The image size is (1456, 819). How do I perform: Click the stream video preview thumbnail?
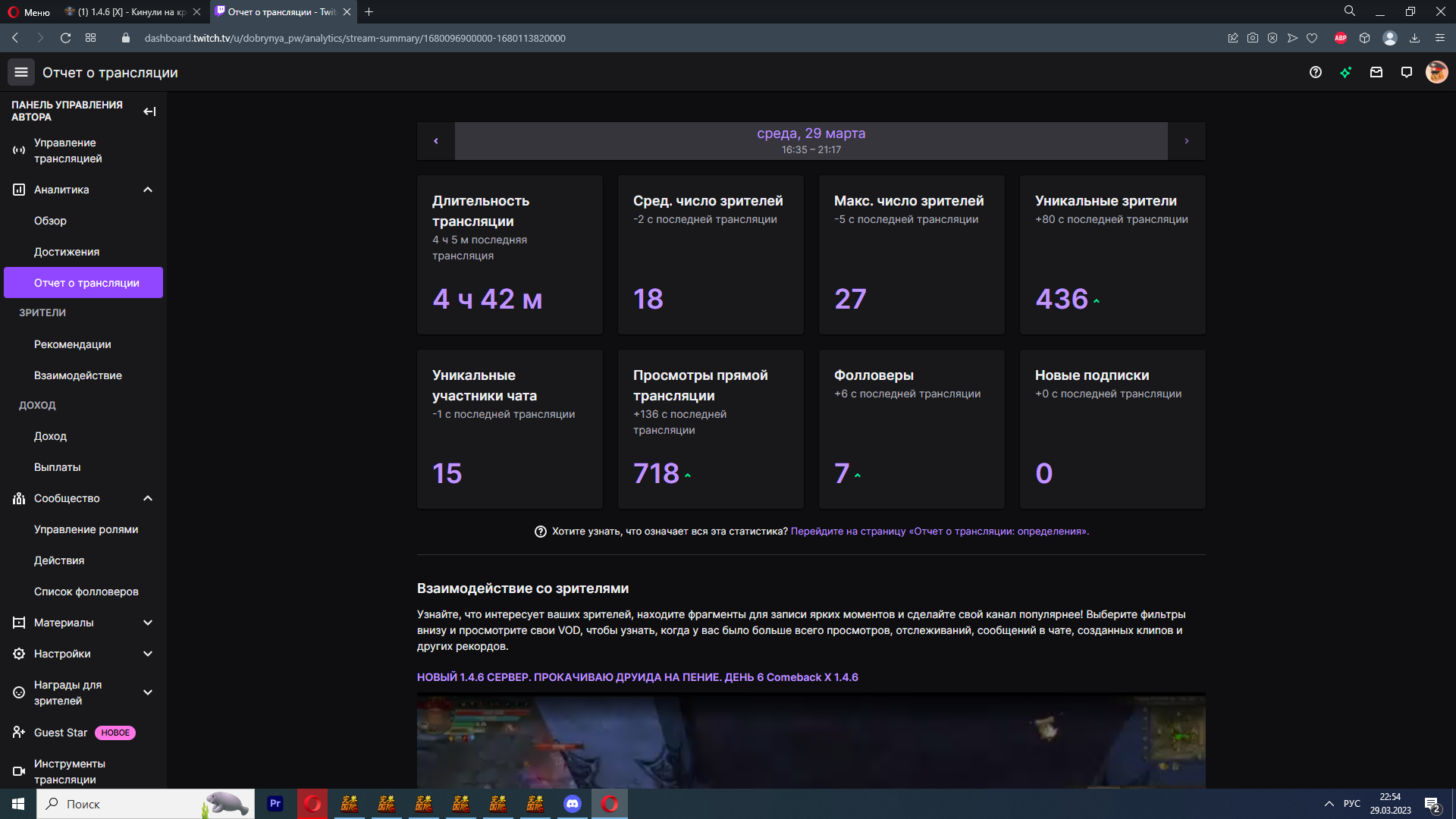click(x=811, y=742)
